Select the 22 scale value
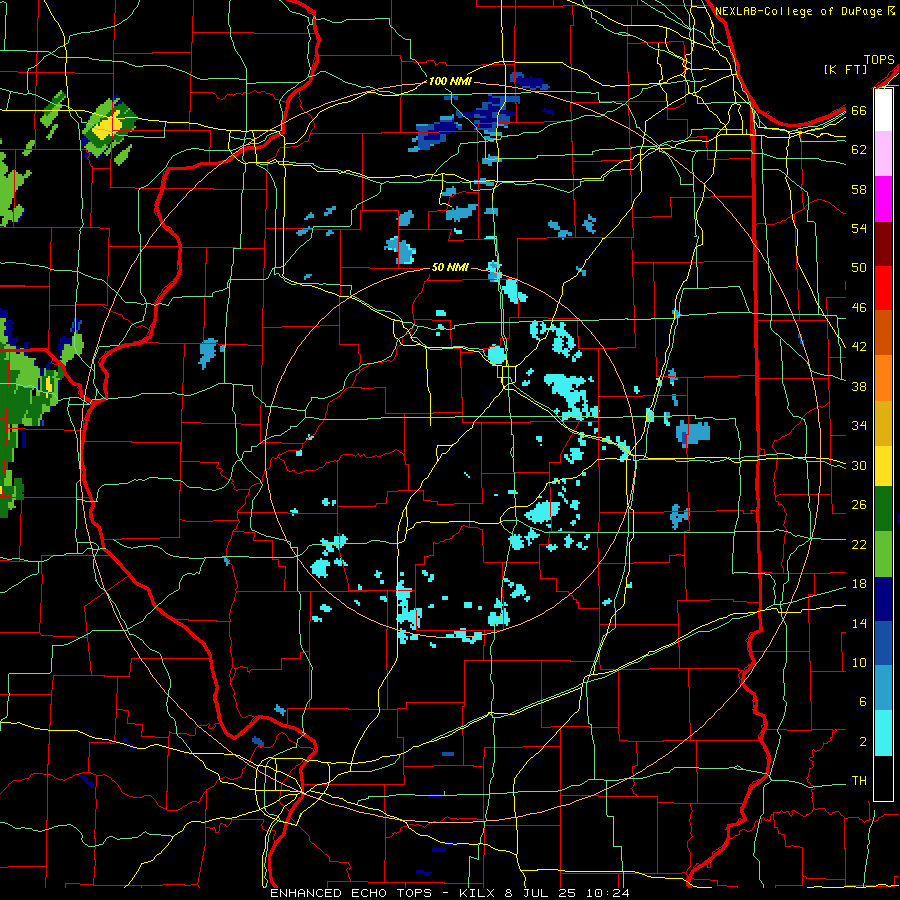This screenshot has height=900, width=900. 859,544
